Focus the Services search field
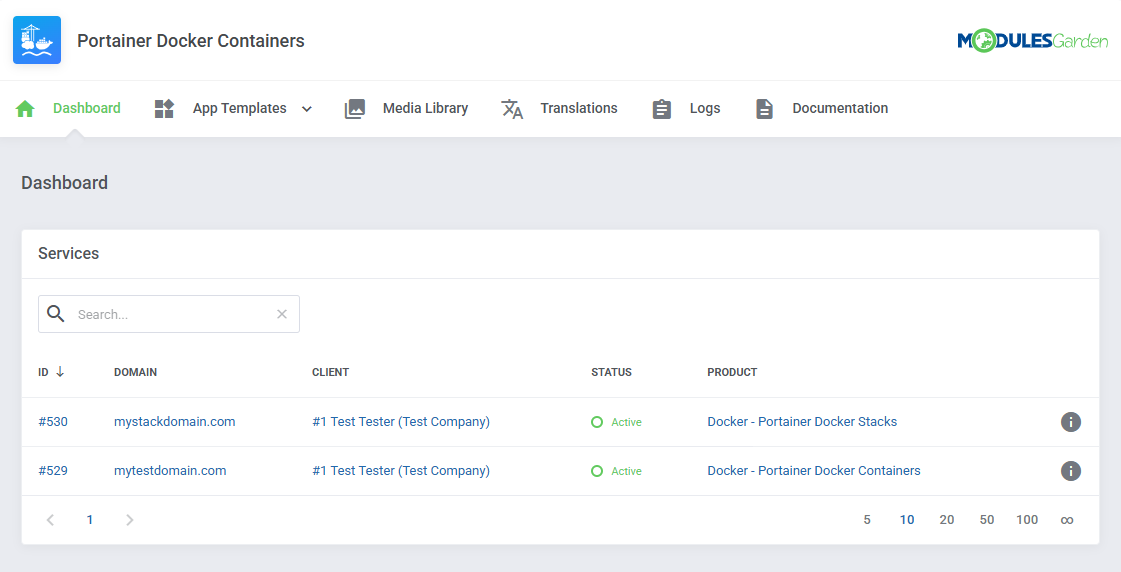The image size is (1121, 572). coord(169,314)
